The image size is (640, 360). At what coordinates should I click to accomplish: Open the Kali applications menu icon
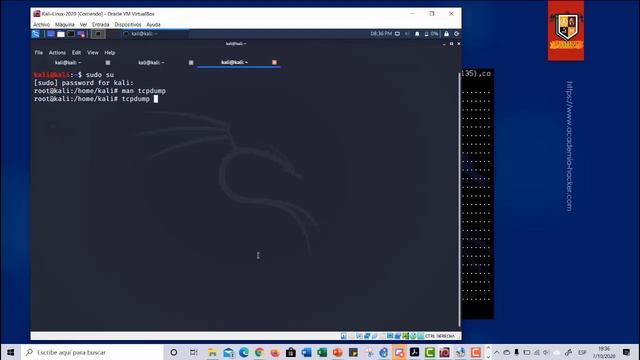36,34
